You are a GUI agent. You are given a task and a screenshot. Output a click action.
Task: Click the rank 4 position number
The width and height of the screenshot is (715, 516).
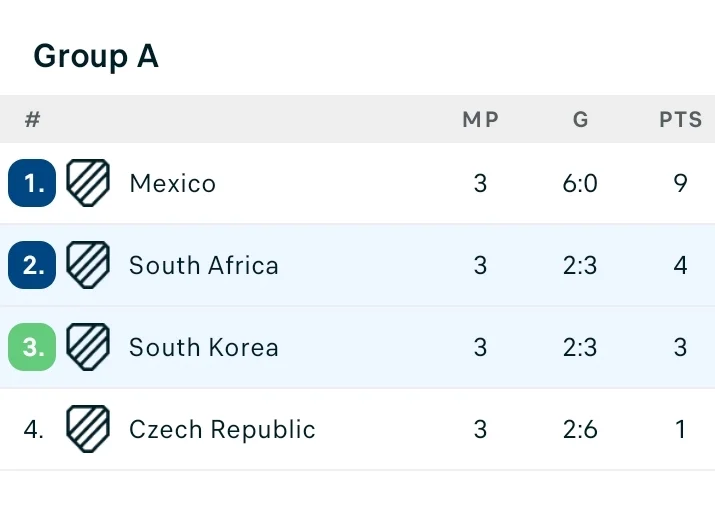pyautogui.click(x=33, y=429)
